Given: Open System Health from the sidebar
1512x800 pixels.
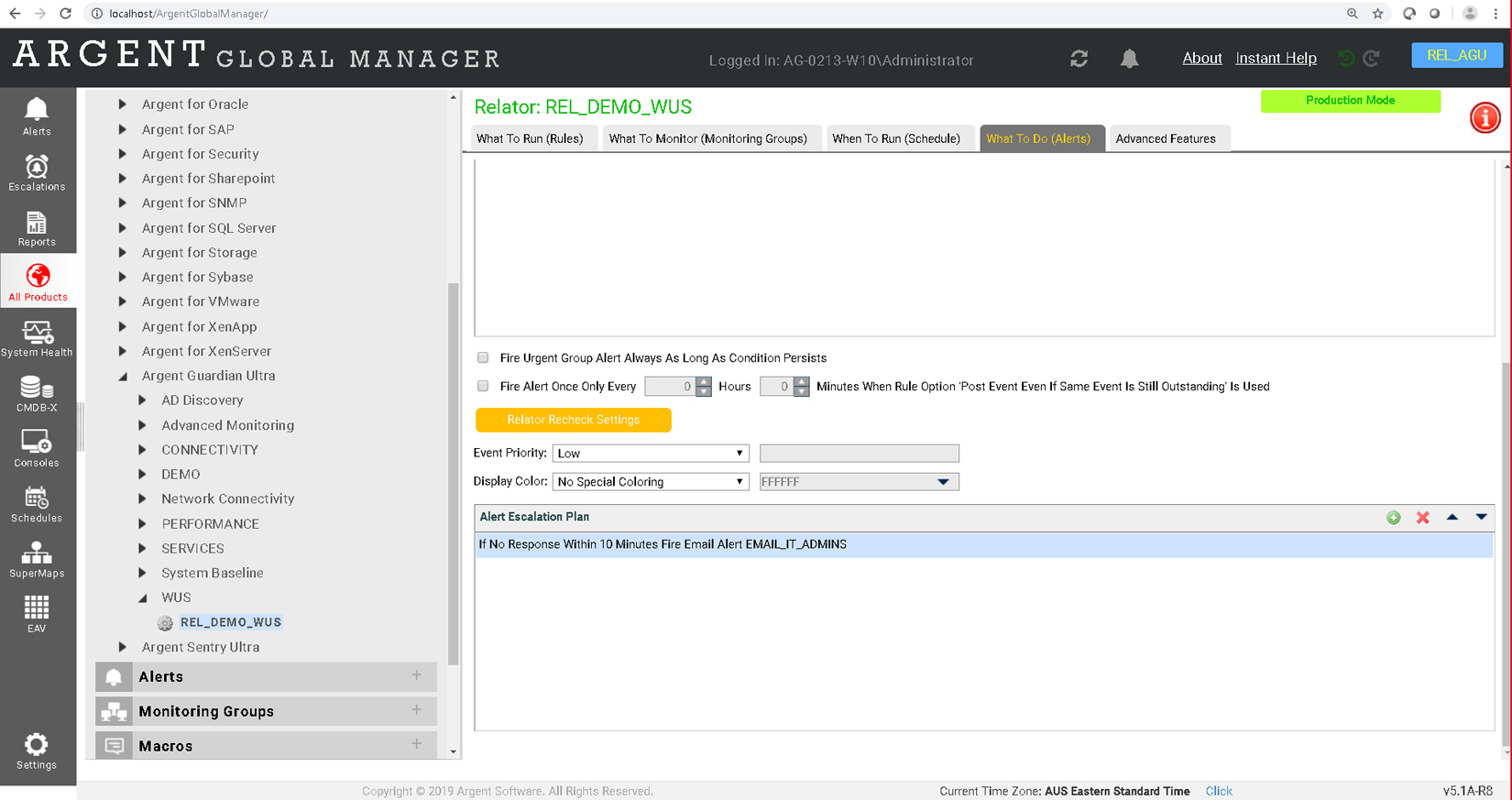Looking at the screenshot, I should (37, 338).
